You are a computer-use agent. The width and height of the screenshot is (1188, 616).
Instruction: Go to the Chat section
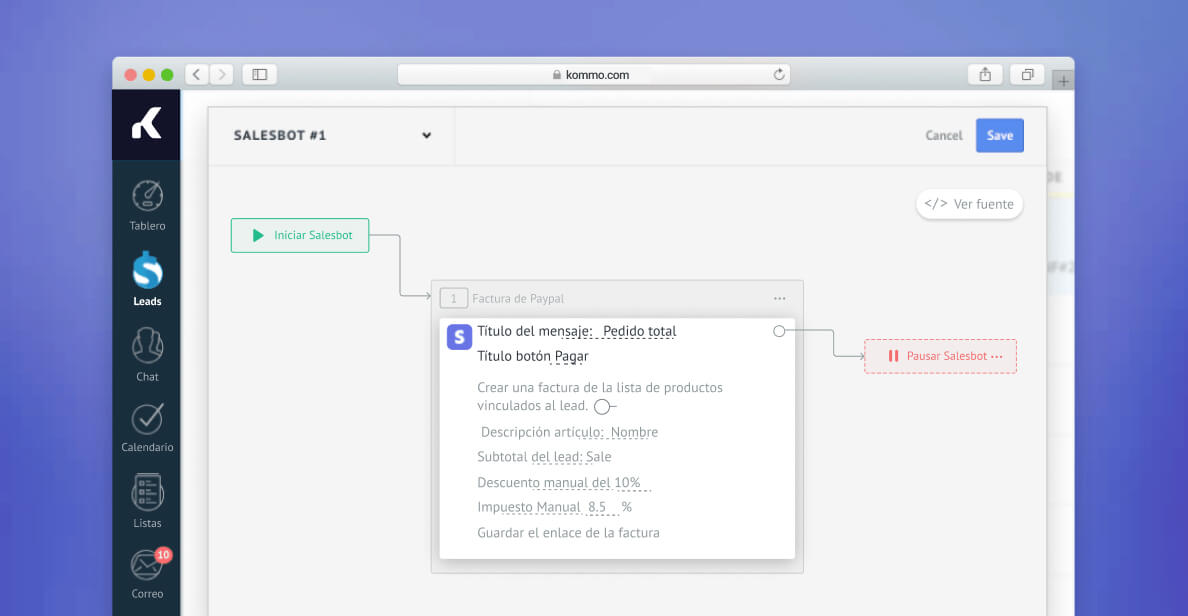coord(147,355)
